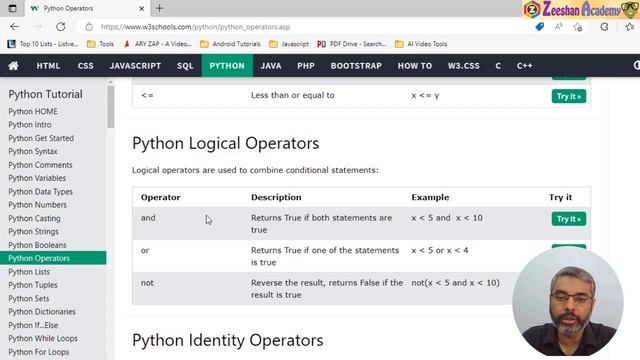Image resolution: width=640 pixels, height=360 pixels.
Task: Switch to the CSS tutorial menu
Action: click(86, 66)
